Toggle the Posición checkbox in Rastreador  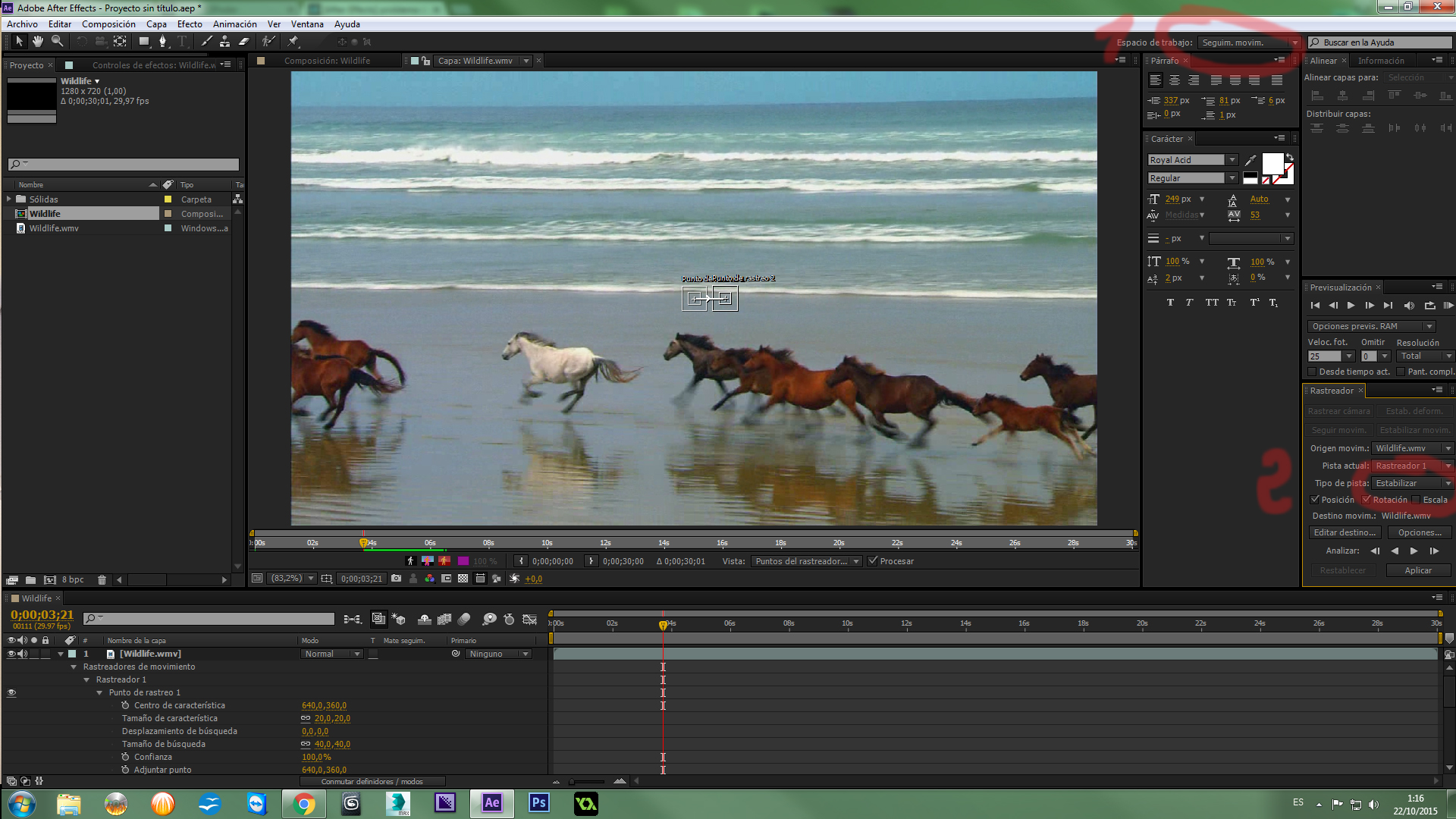click(1315, 500)
